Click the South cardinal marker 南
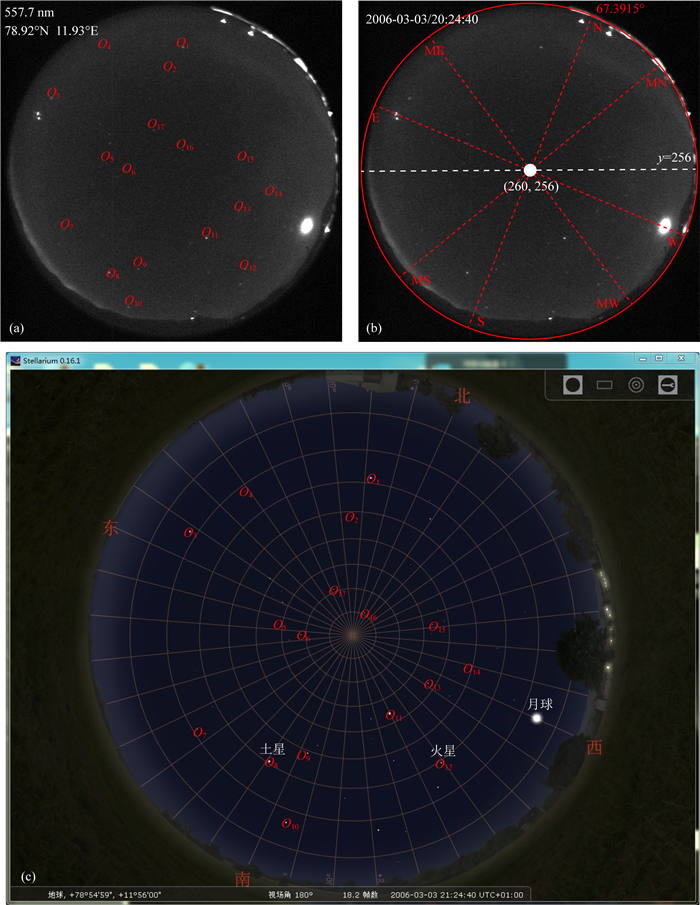 (243, 879)
